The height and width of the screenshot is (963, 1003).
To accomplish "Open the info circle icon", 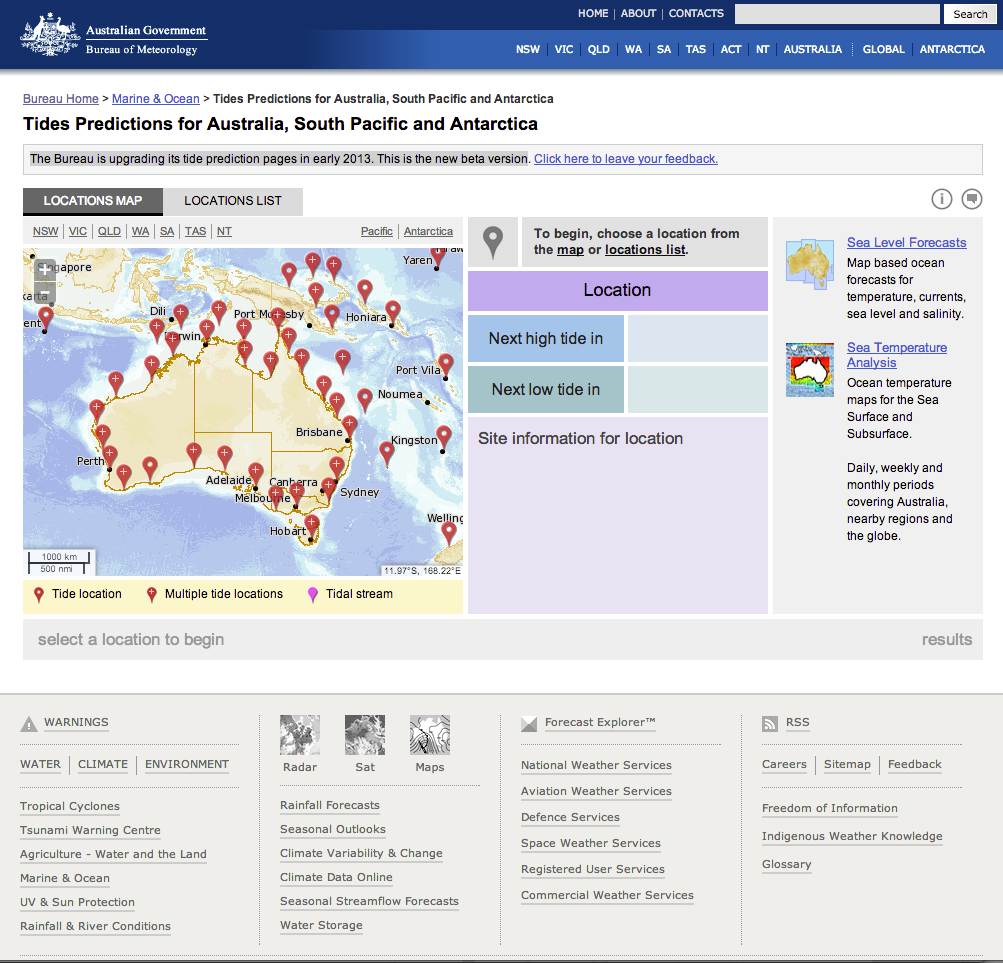I will click(941, 199).
